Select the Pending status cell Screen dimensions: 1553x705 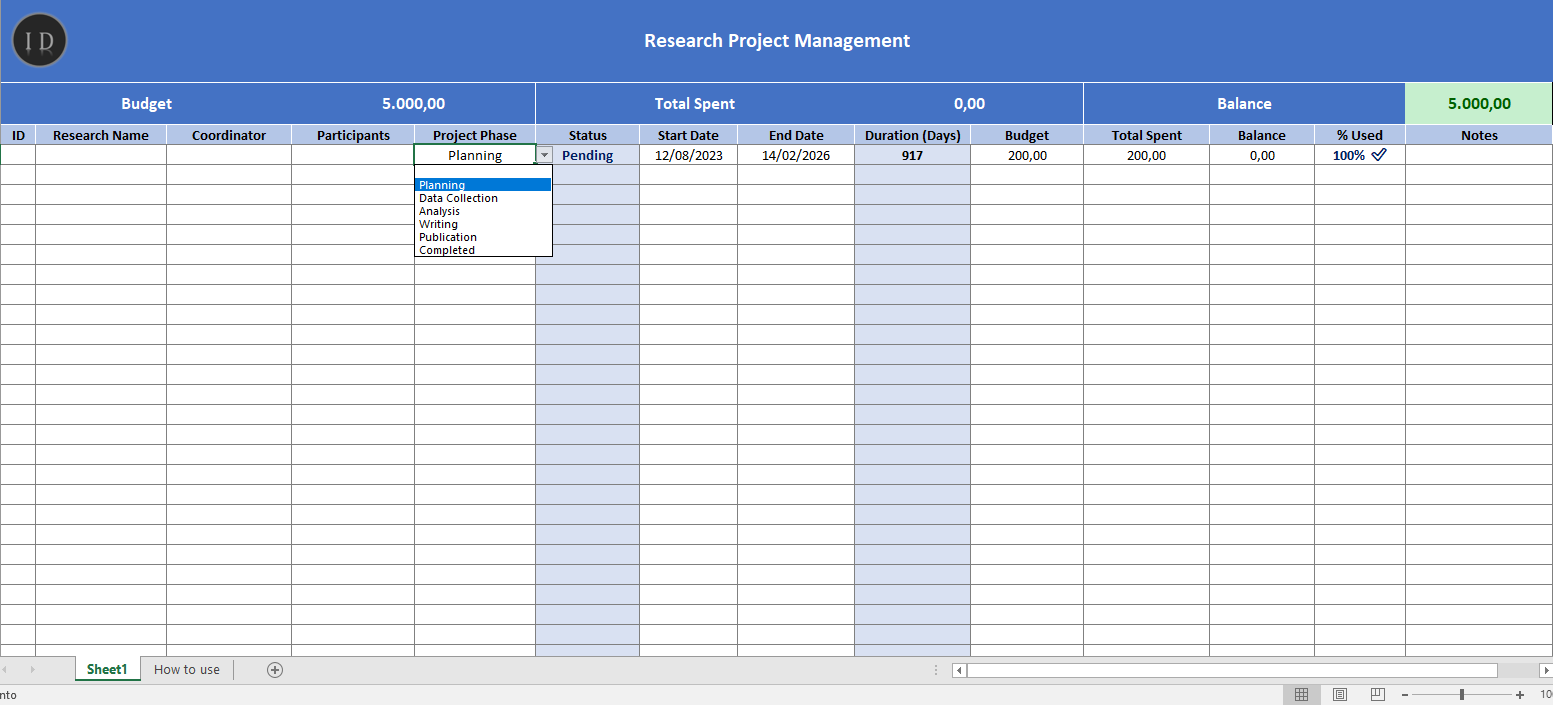point(588,155)
